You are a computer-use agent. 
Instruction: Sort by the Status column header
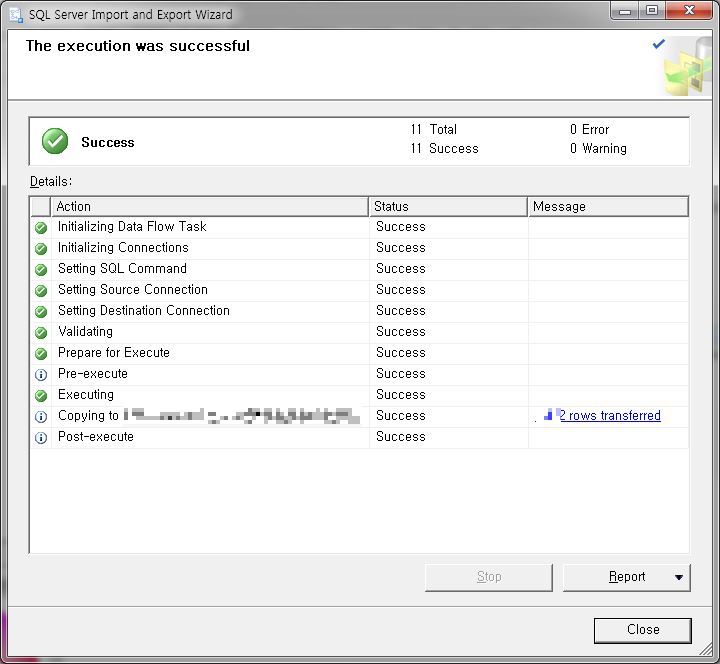point(448,207)
